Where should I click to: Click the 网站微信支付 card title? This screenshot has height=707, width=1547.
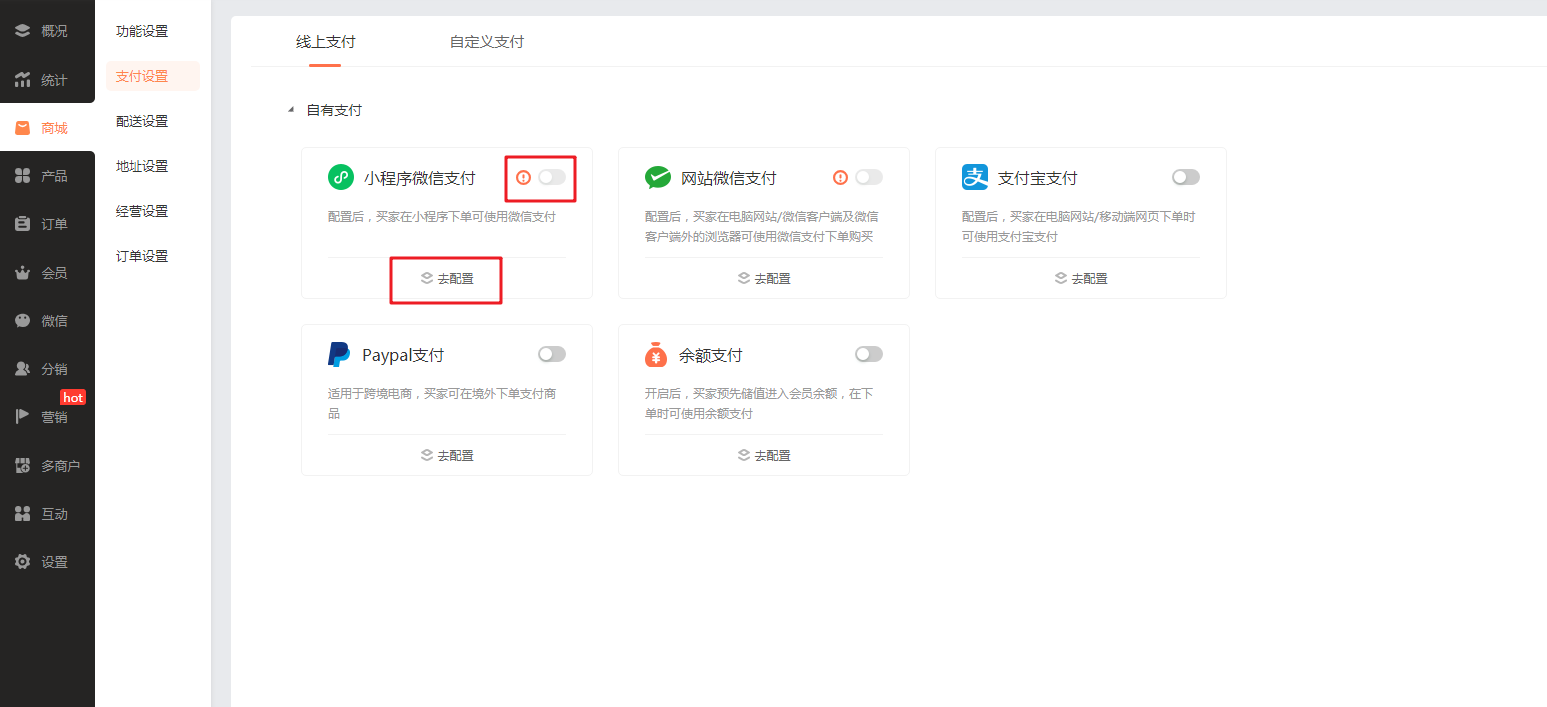click(729, 178)
